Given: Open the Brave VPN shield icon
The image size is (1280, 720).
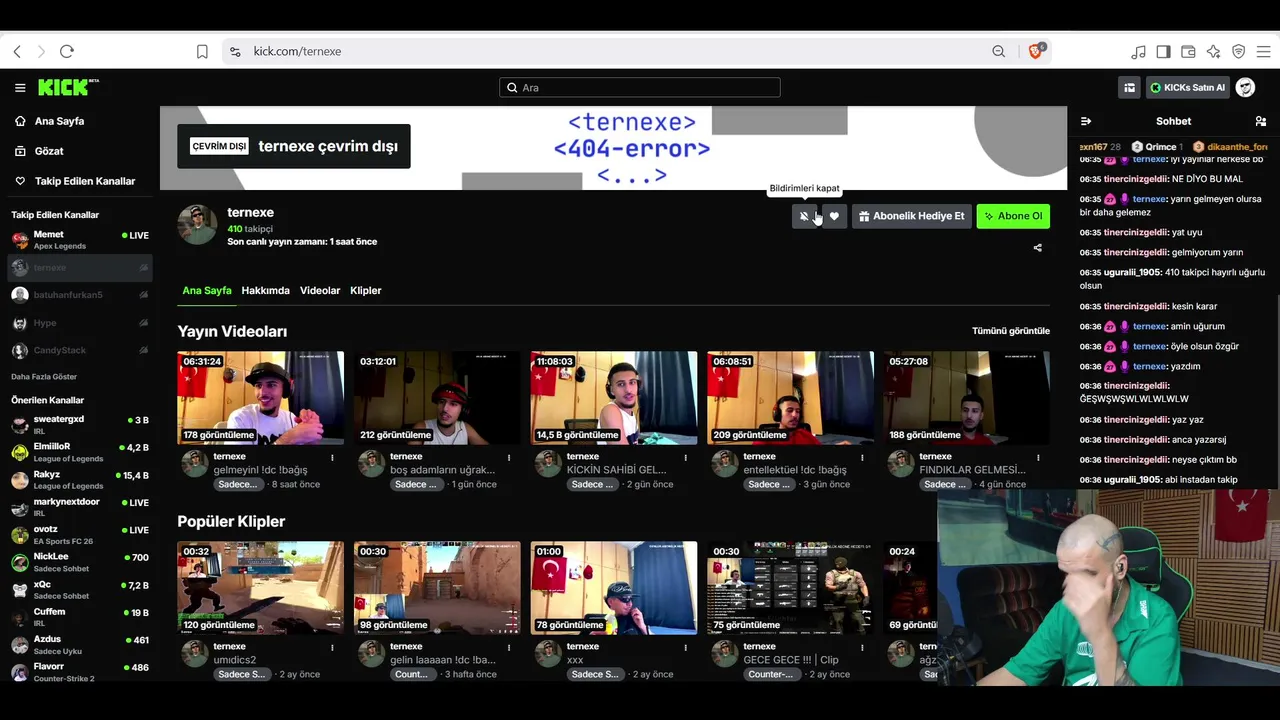Looking at the screenshot, I should 1238,51.
